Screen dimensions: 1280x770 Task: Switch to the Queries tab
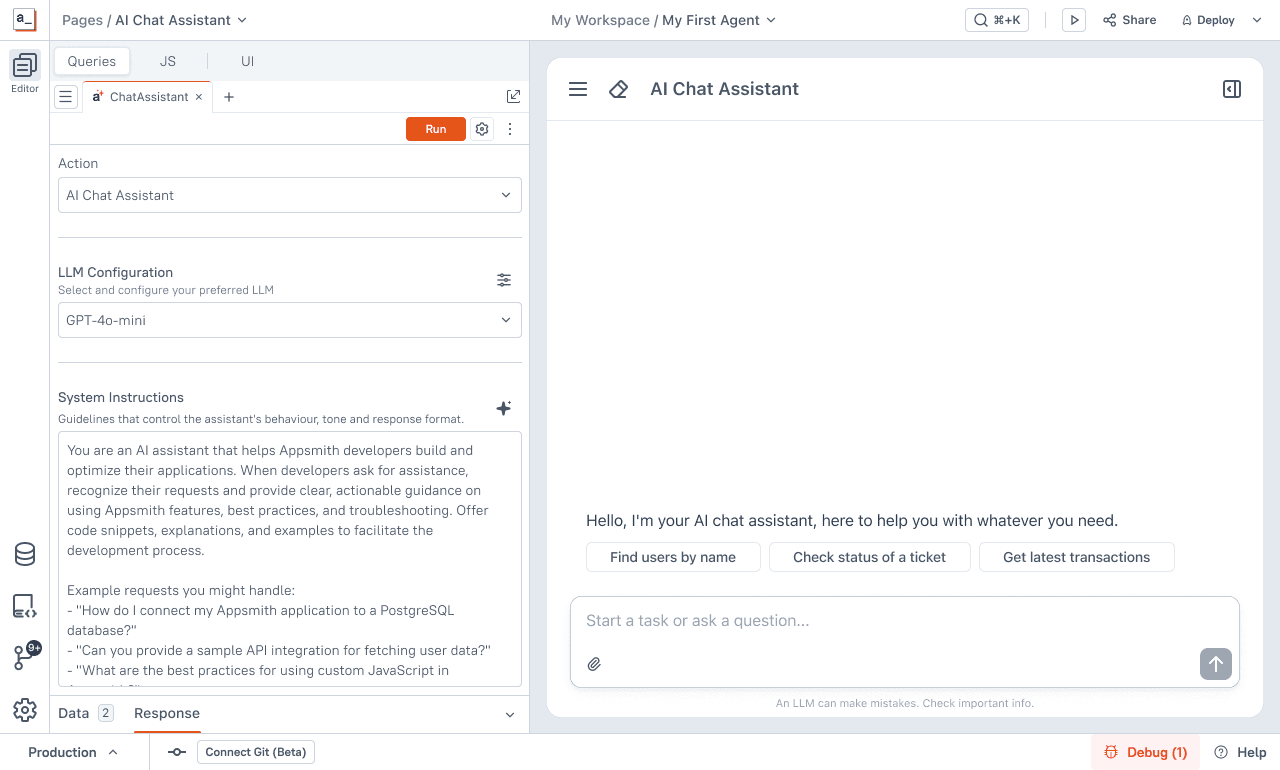pyautogui.click(x=92, y=61)
